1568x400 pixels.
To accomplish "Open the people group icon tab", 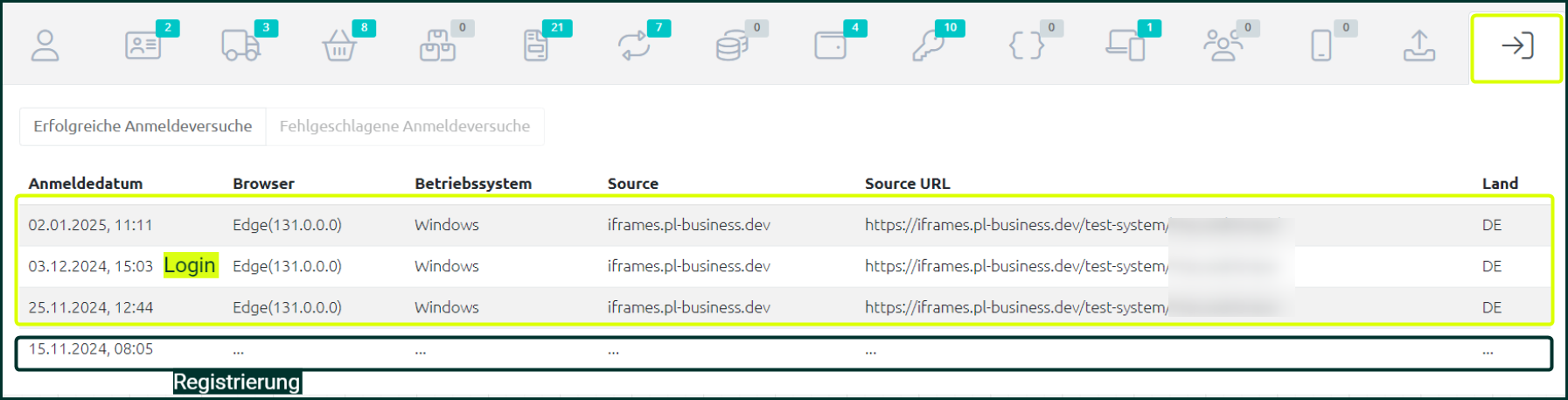I will click(1223, 46).
